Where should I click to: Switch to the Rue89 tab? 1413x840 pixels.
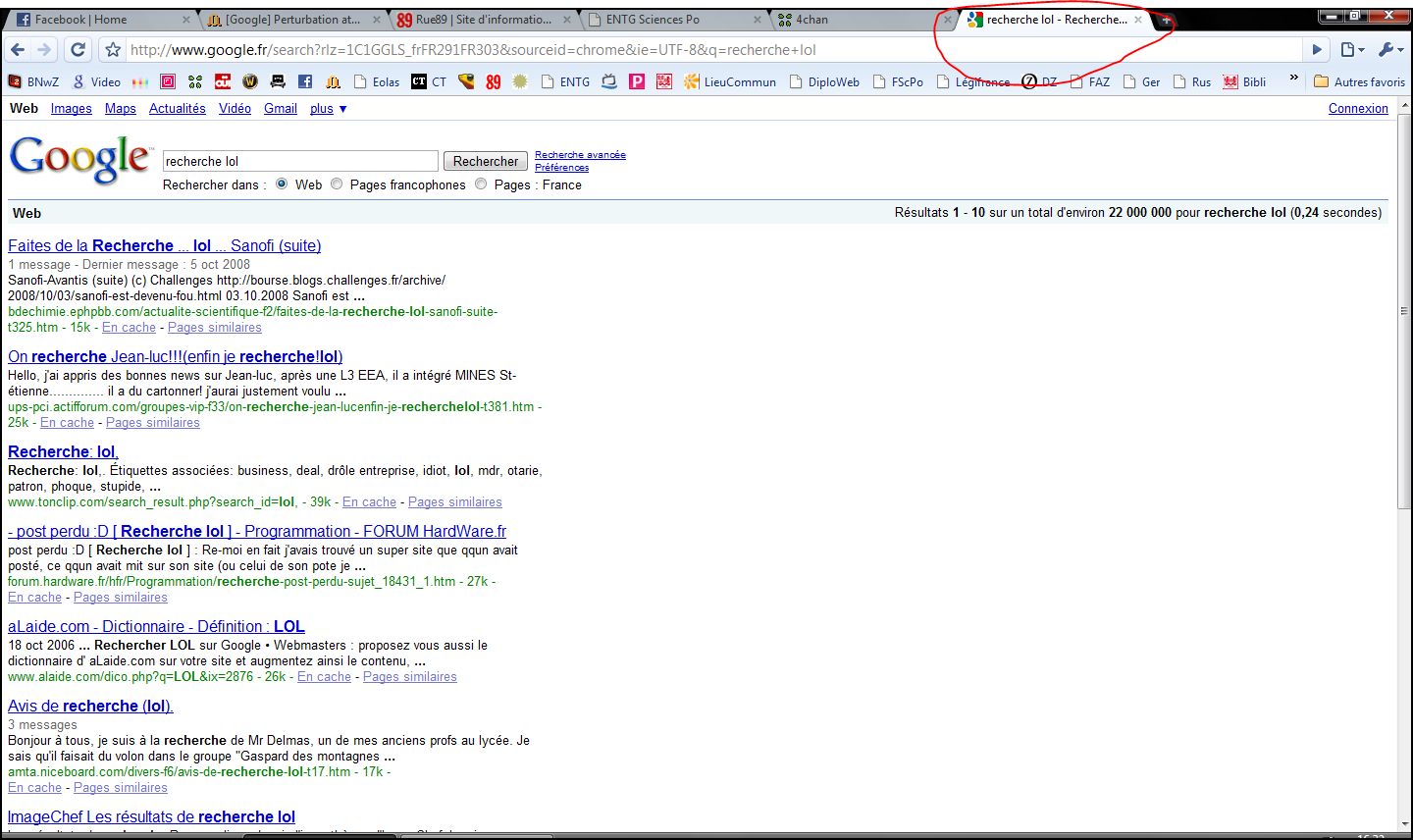[x=484, y=19]
